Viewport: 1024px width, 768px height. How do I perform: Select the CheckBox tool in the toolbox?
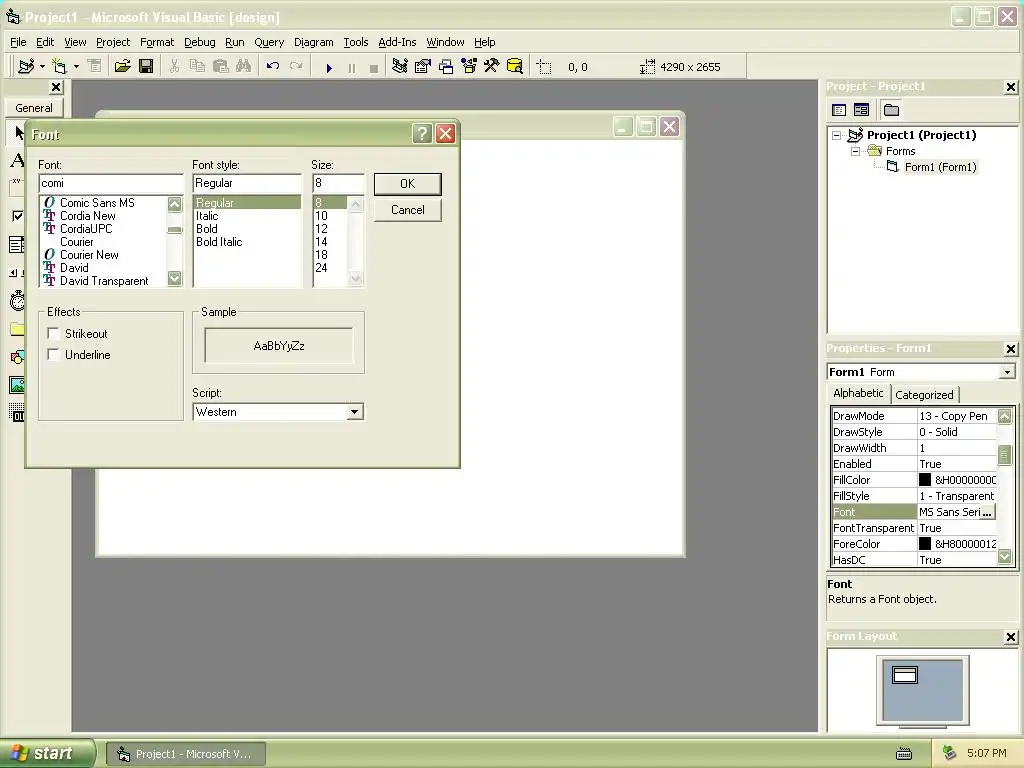pyautogui.click(x=17, y=216)
